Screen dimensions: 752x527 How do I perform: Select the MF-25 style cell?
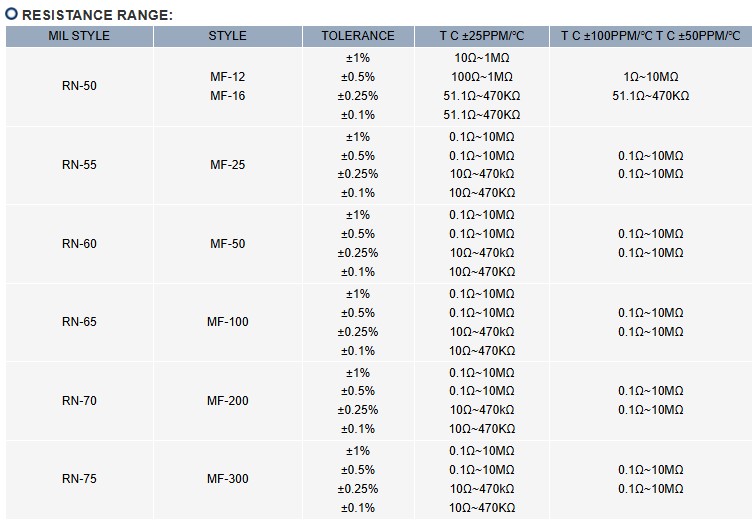point(227,165)
